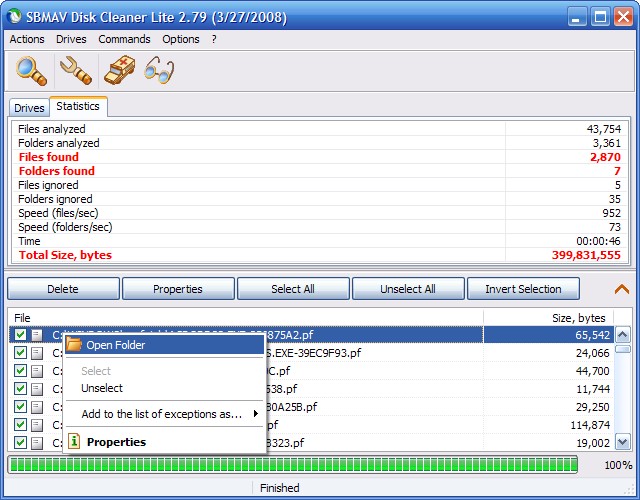Click the Select All button
640x500 pixels.
point(293,289)
